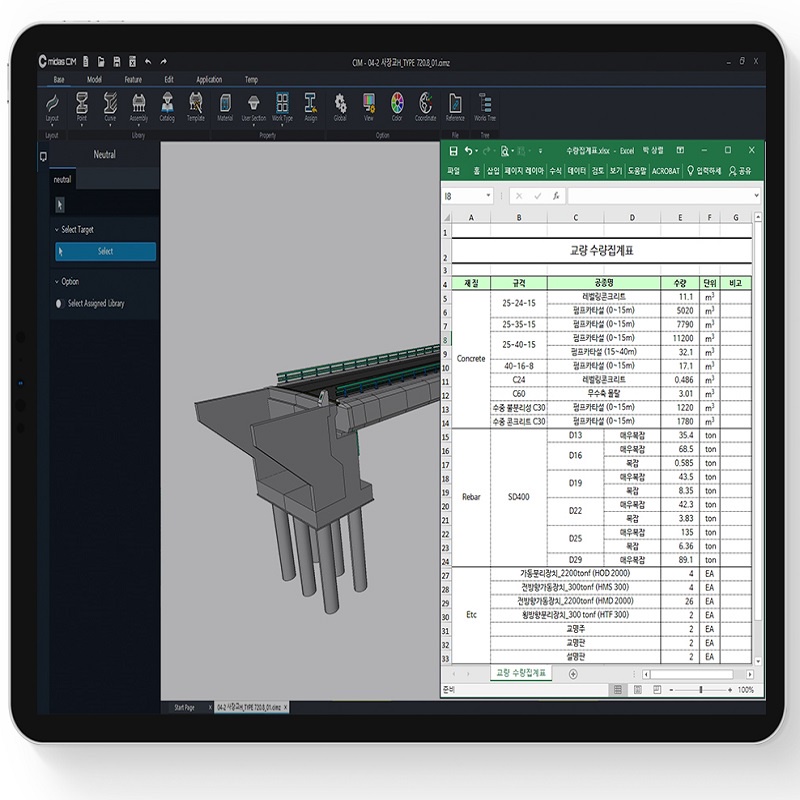
Task: Open the Excel undo history dropdown arrow
Action: [477, 151]
